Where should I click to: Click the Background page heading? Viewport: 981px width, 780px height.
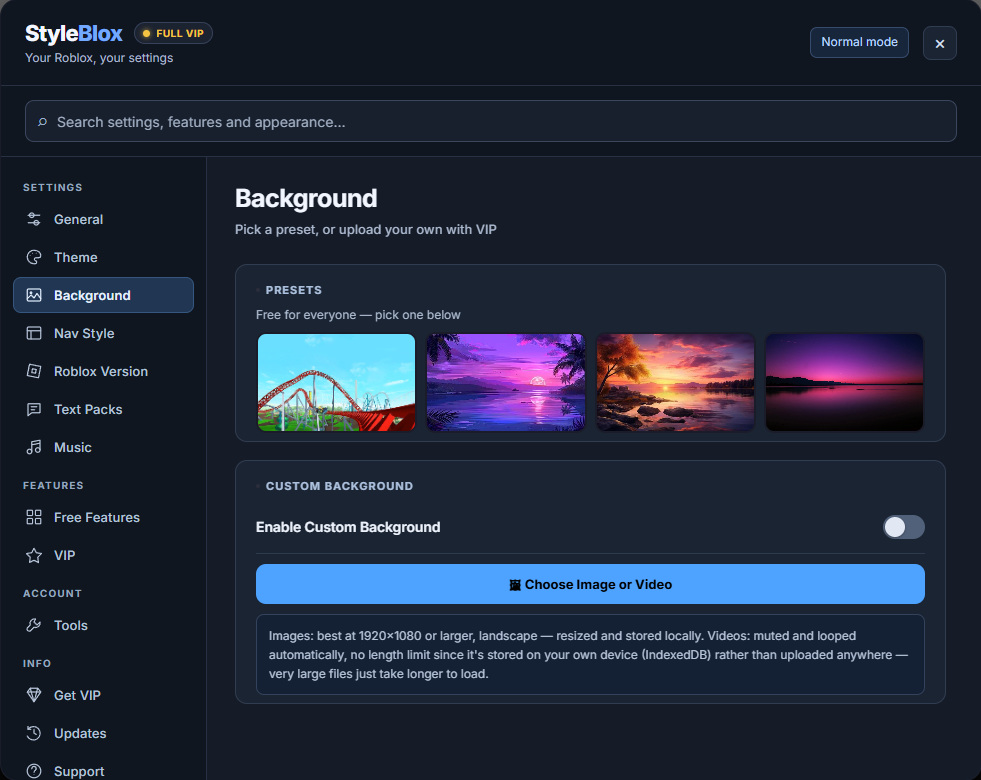coord(306,198)
